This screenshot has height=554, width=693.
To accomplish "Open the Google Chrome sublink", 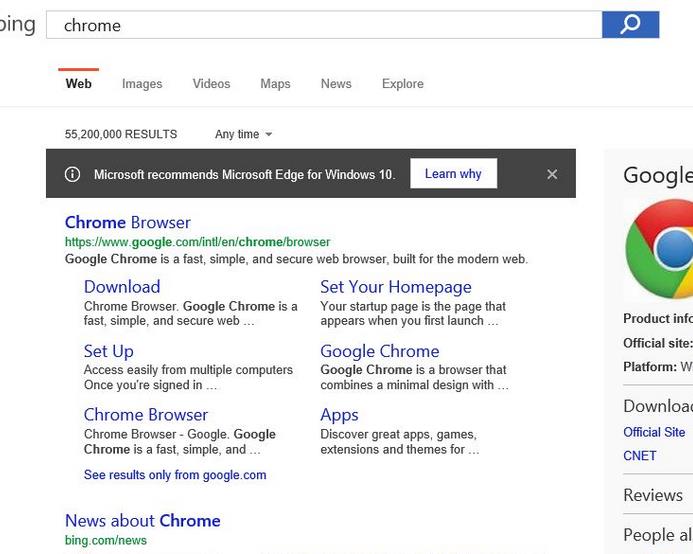I will [380, 351].
